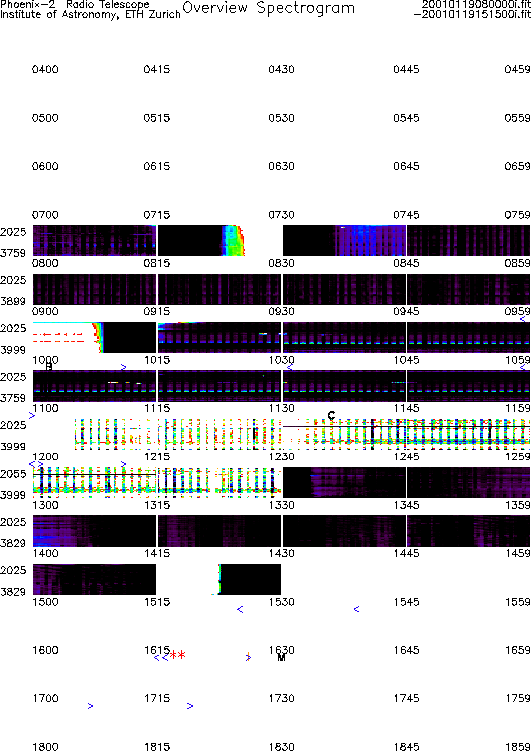Open the spectrogram segment starting at 1015
531x751 pixels.
220,386
